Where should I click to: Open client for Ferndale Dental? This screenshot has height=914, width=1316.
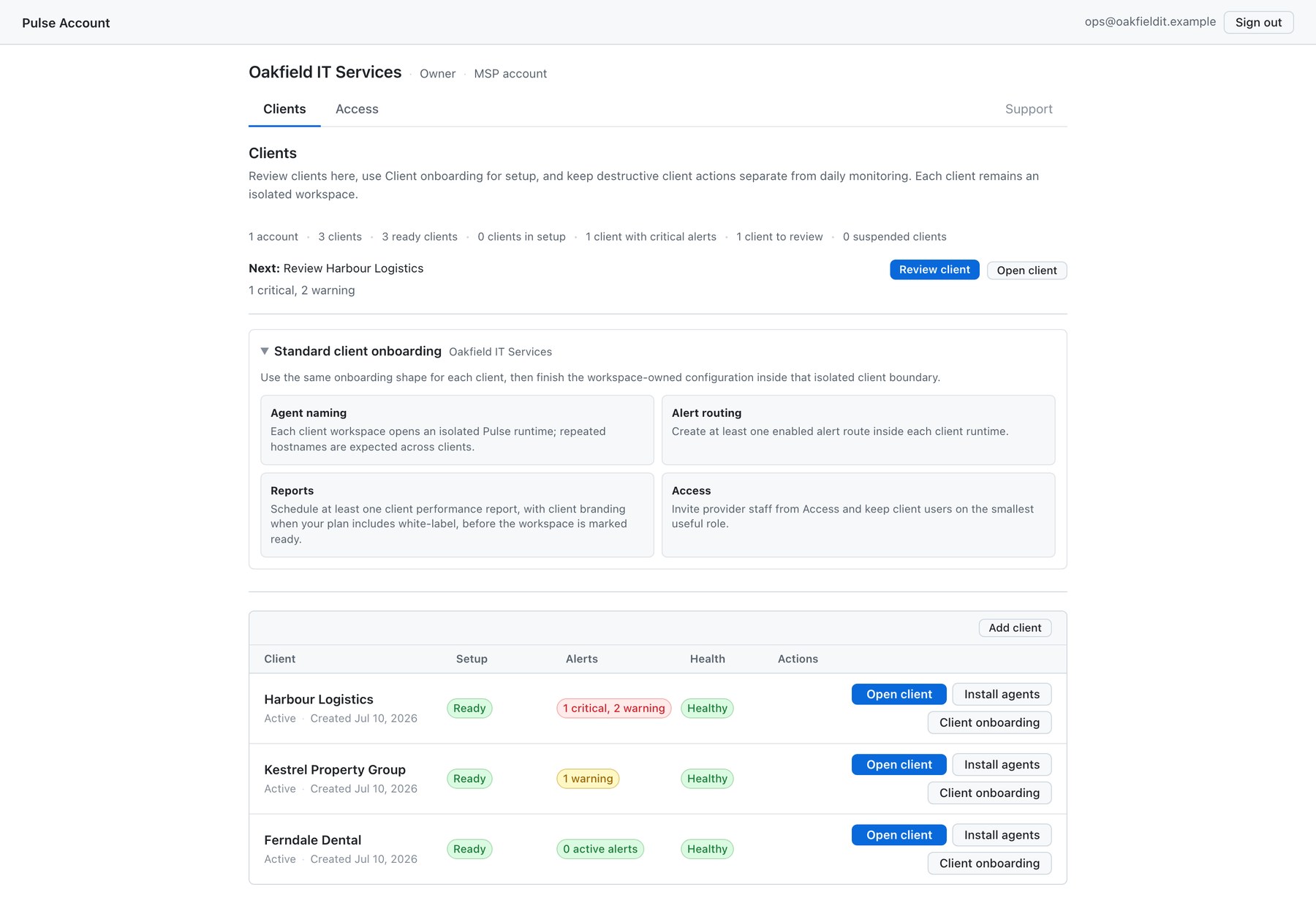pyautogui.click(x=899, y=835)
